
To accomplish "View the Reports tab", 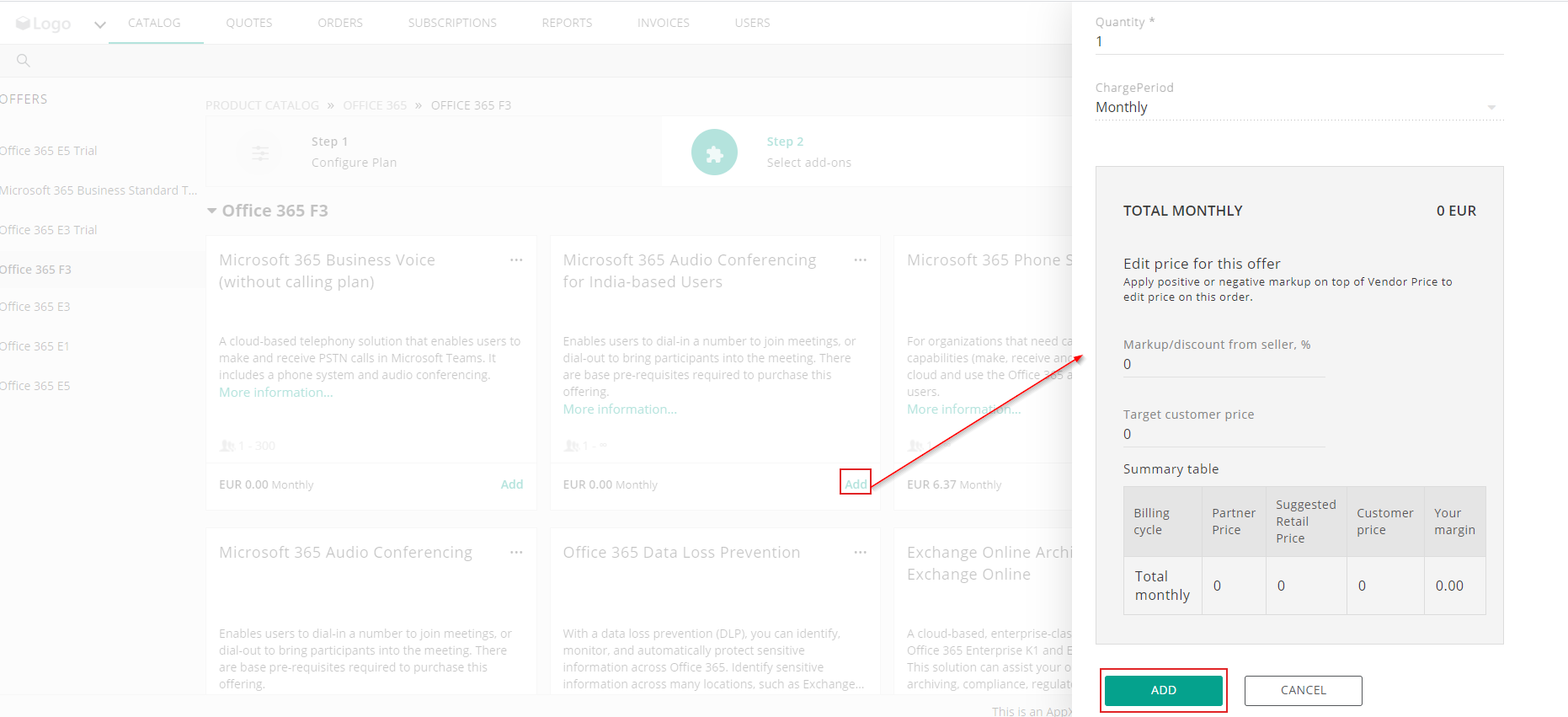I will (x=567, y=23).
